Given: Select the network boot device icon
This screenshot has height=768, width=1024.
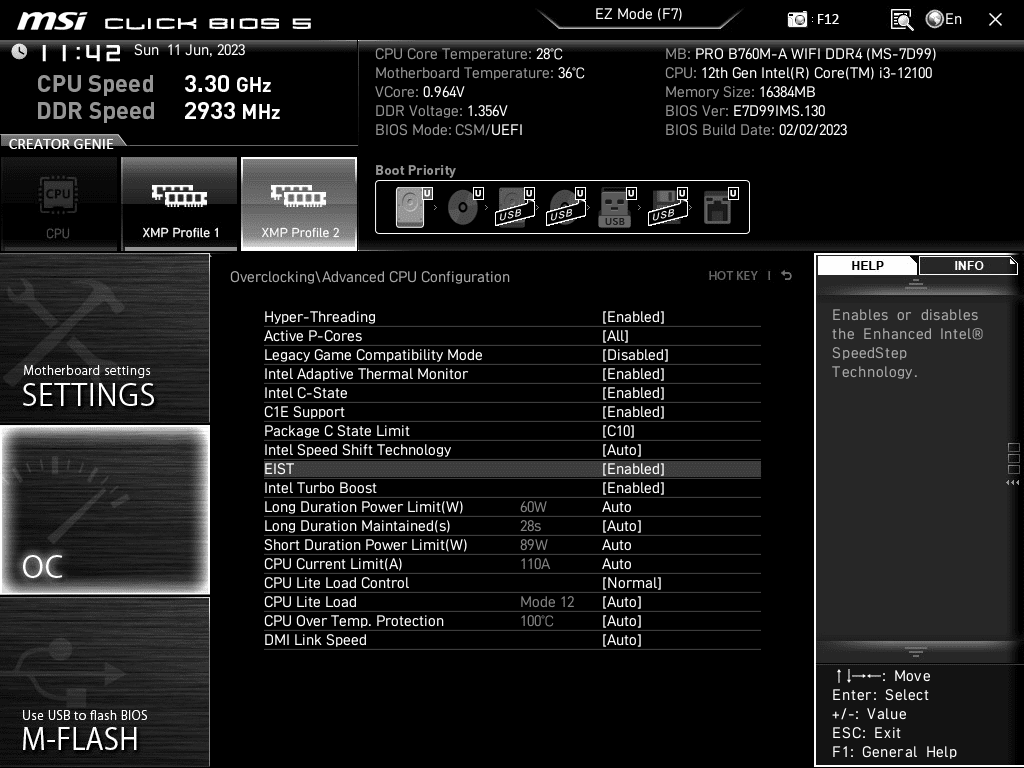Looking at the screenshot, I should (720, 207).
